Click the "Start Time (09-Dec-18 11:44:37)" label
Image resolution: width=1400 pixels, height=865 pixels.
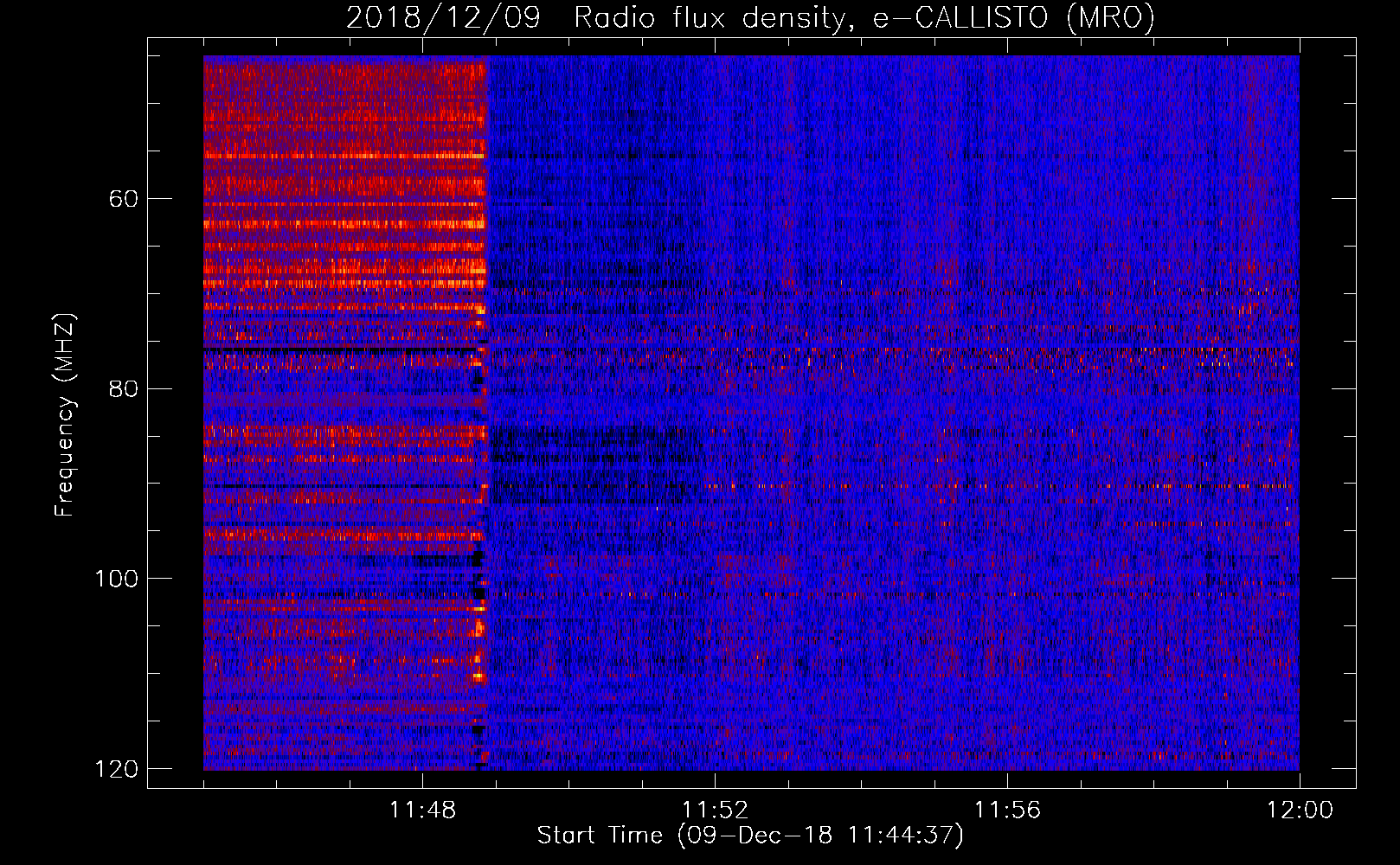(750, 836)
